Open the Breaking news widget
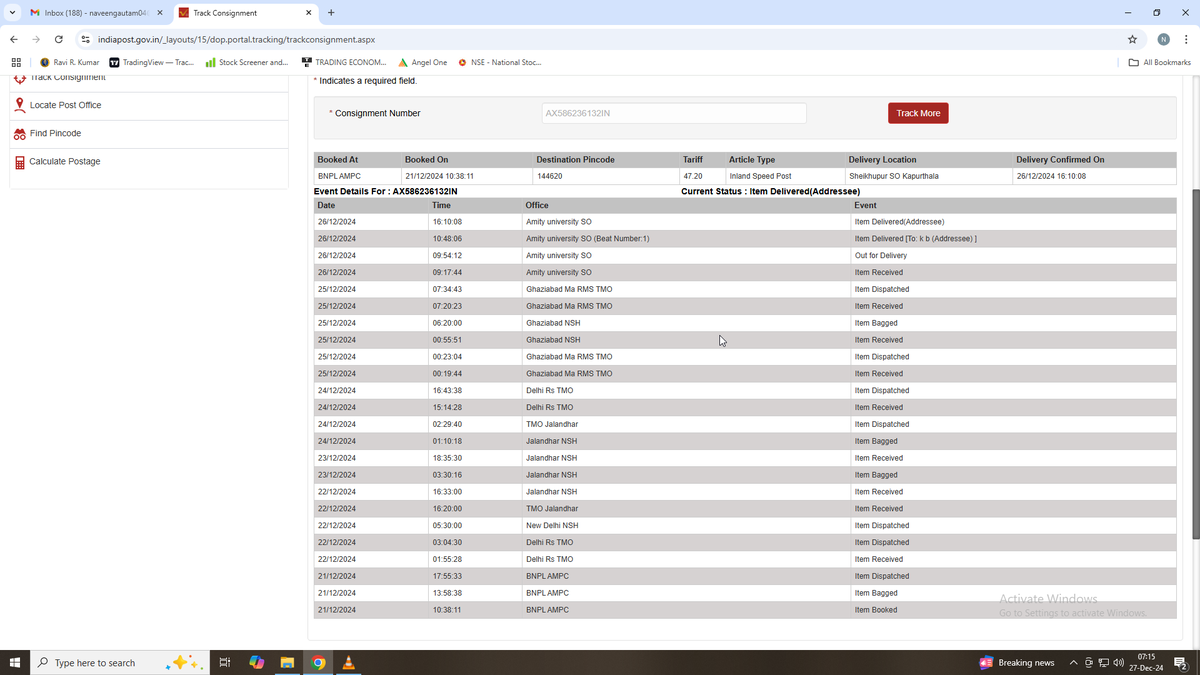 coord(1017,663)
